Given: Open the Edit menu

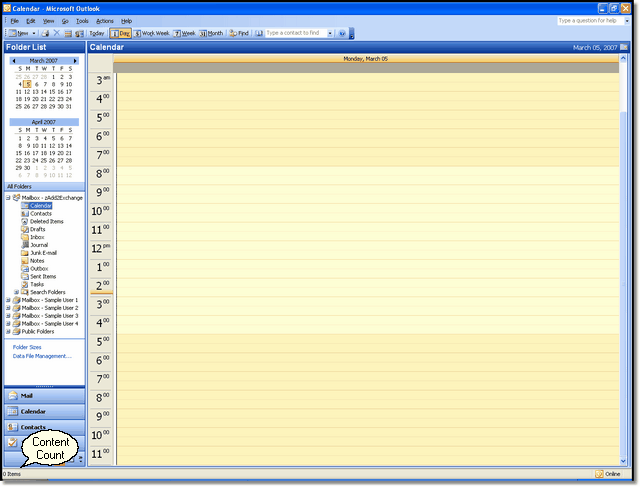Looking at the screenshot, I should (x=31, y=21).
